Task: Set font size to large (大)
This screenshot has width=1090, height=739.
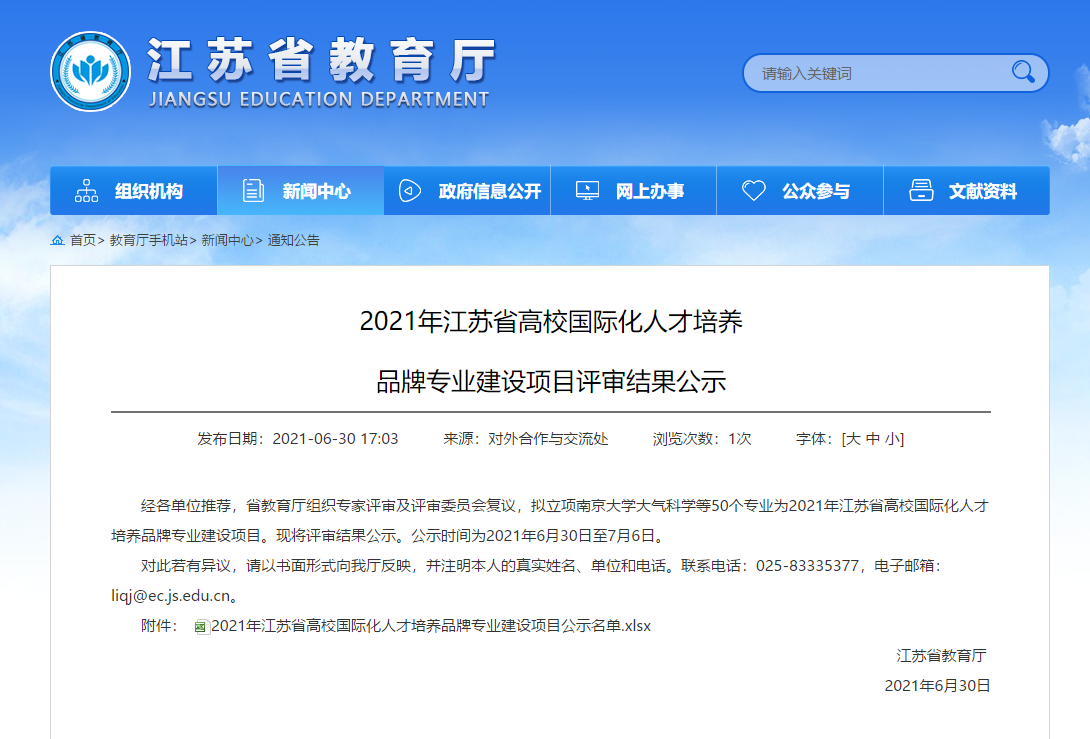Action: (854, 439)
